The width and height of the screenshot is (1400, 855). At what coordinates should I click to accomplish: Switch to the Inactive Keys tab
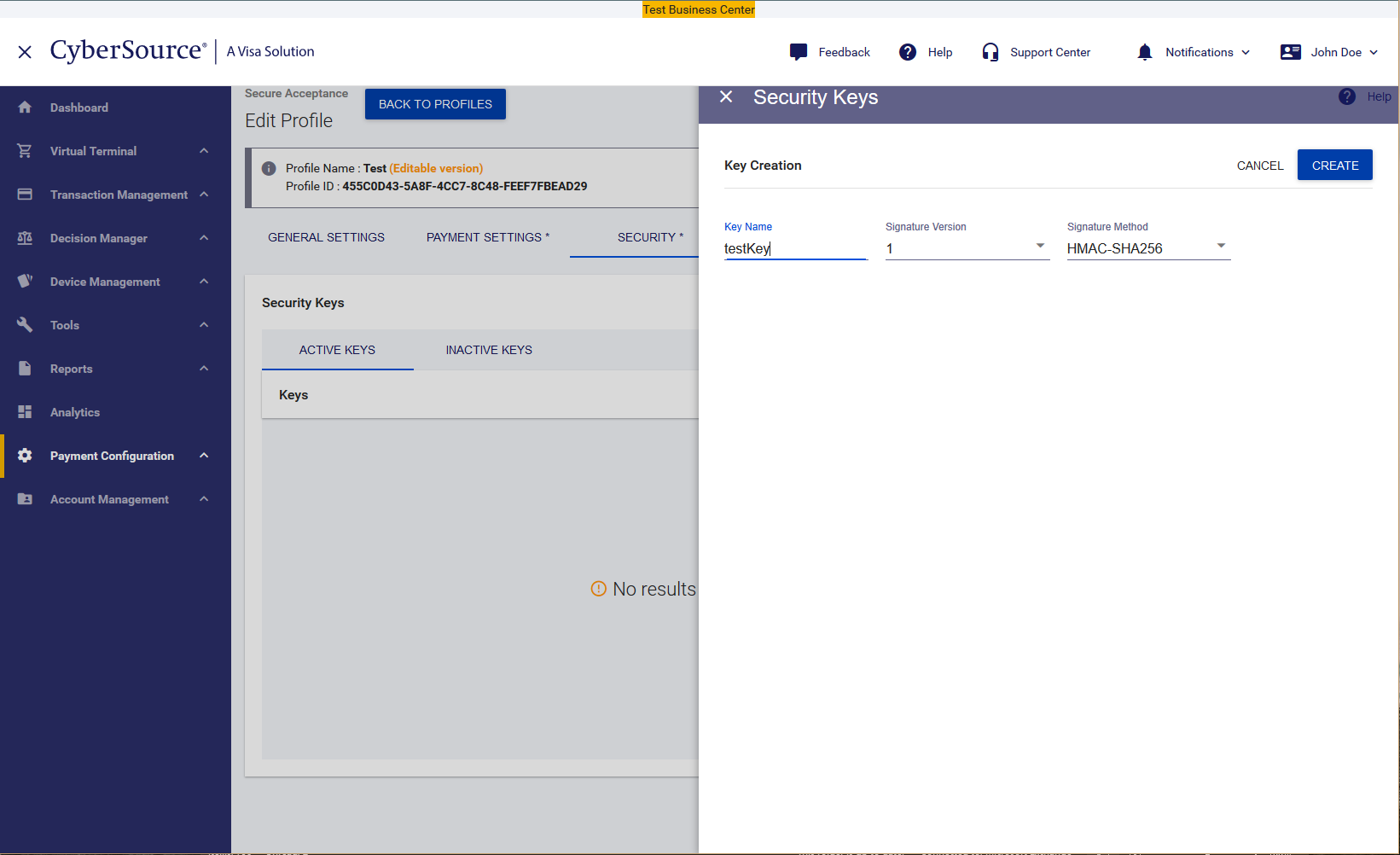(489, 350)
